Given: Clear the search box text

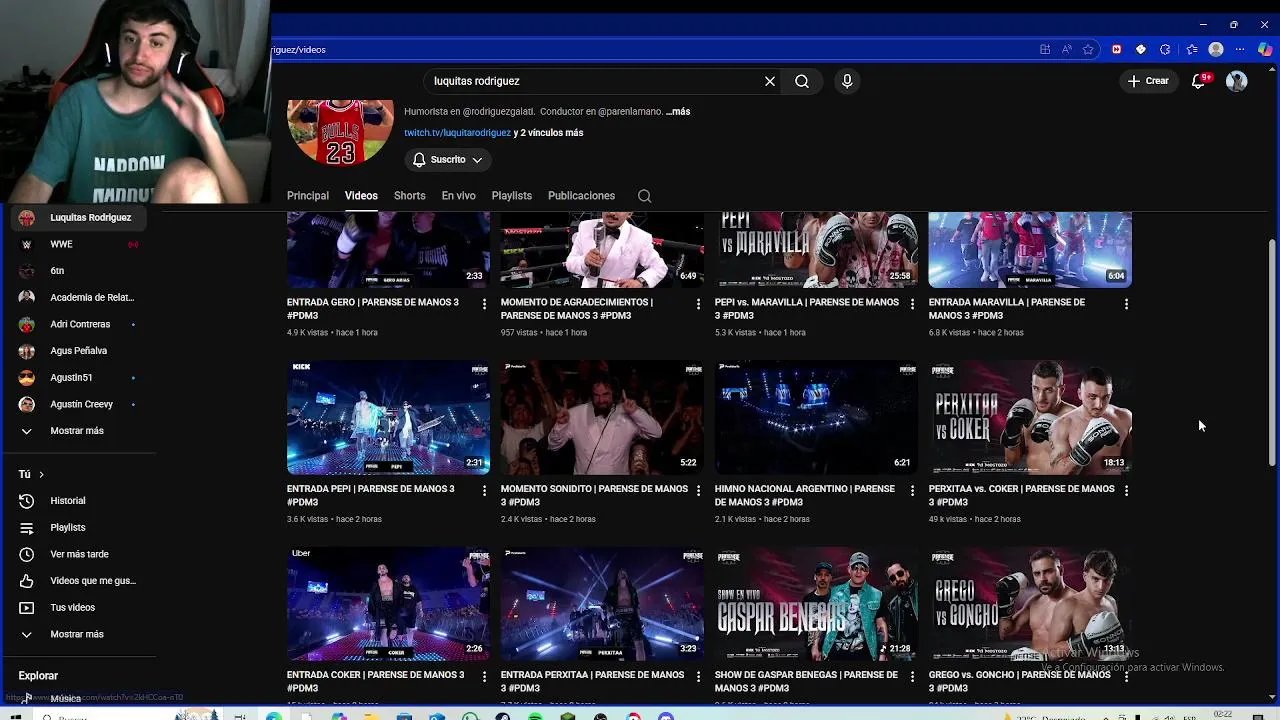Looking at the screenshot, I should coord(770,81).
